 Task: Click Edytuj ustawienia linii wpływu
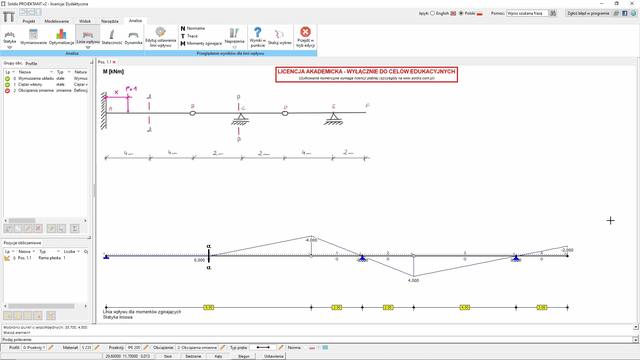pyautogui.click(x=160, y=37)
